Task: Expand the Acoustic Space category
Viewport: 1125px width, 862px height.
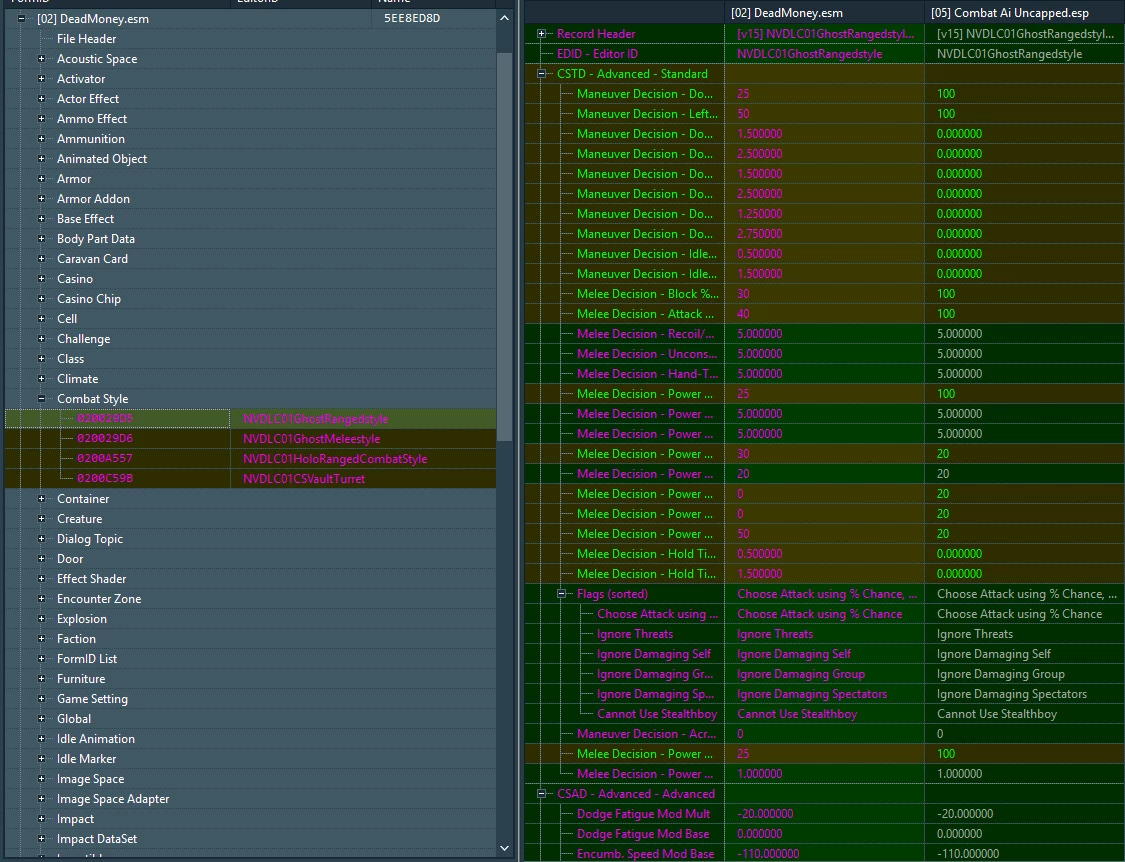Action: click(42, 59)
